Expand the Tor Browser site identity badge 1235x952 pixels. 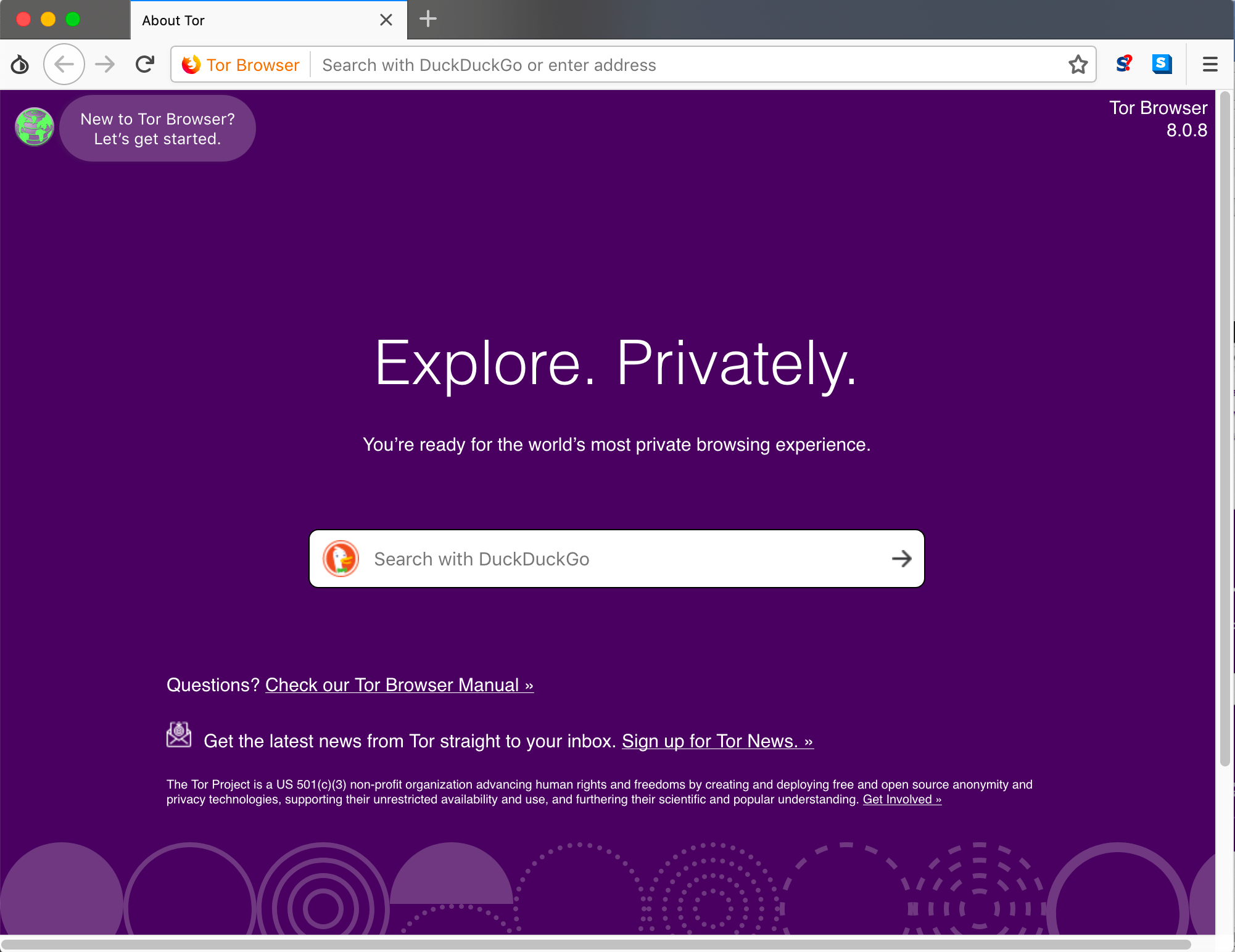(241, 65)
